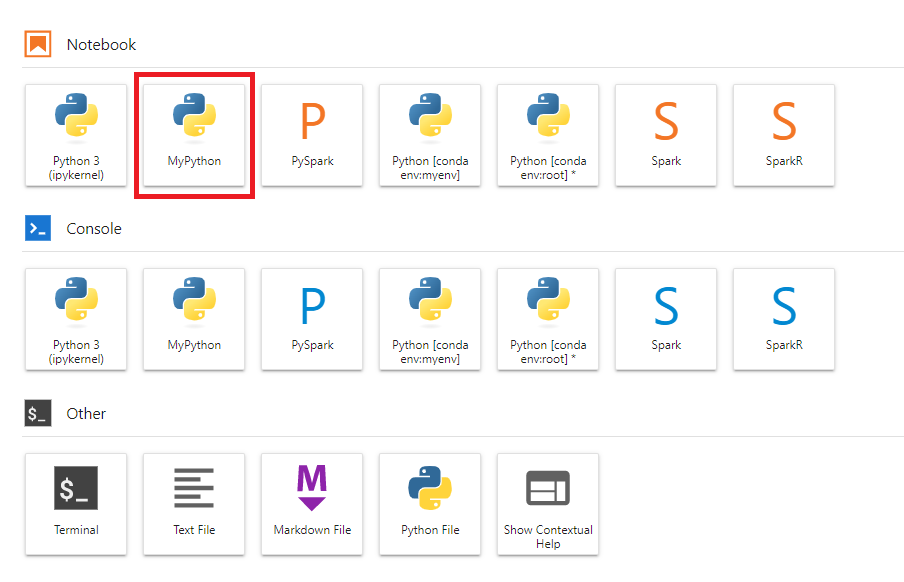Start a Spark console session
Screen dimensions: 904x582
click(x=666, y=319)
